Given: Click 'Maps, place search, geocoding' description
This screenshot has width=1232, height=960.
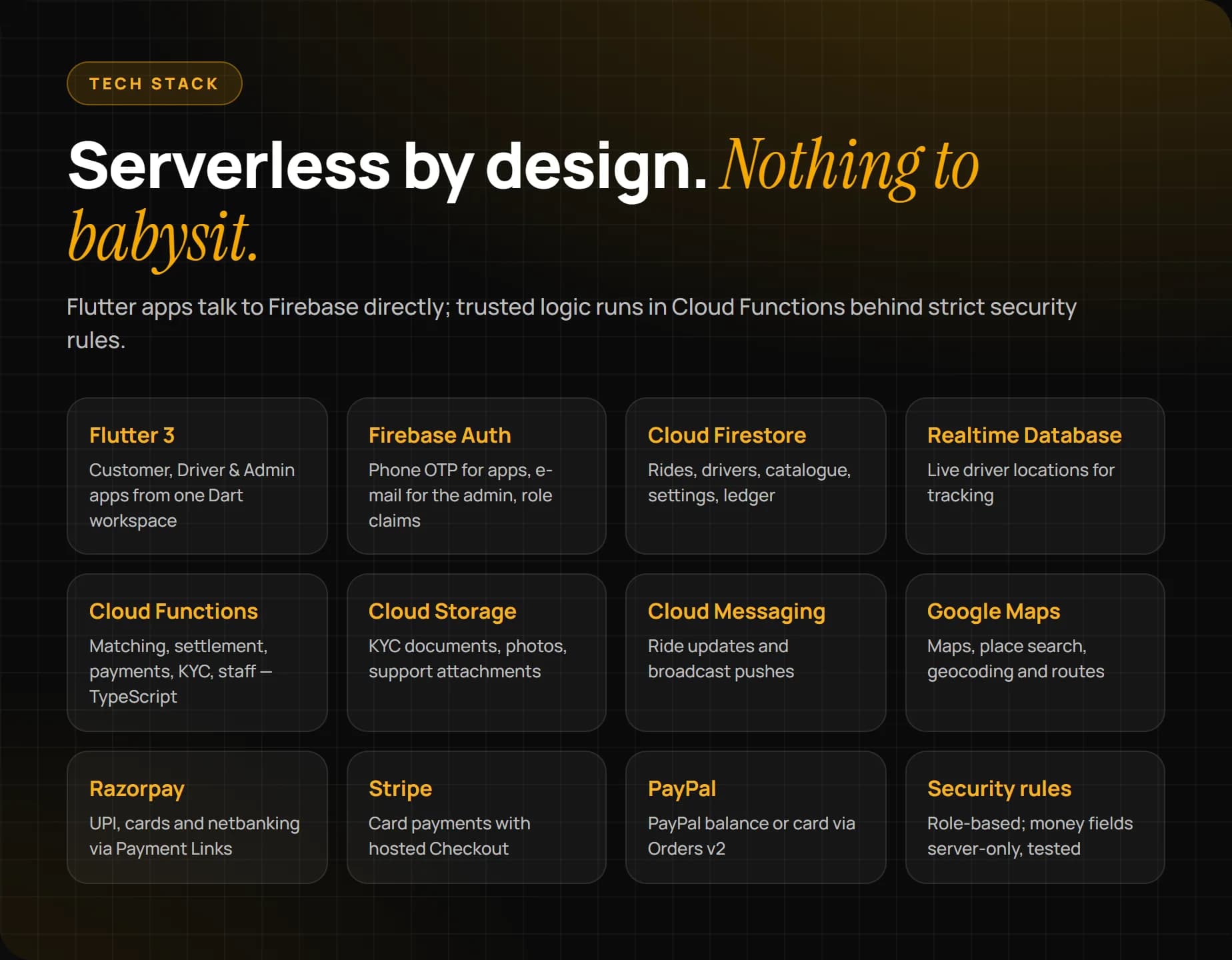Looking at the screenshot, I should [1016, 659].
